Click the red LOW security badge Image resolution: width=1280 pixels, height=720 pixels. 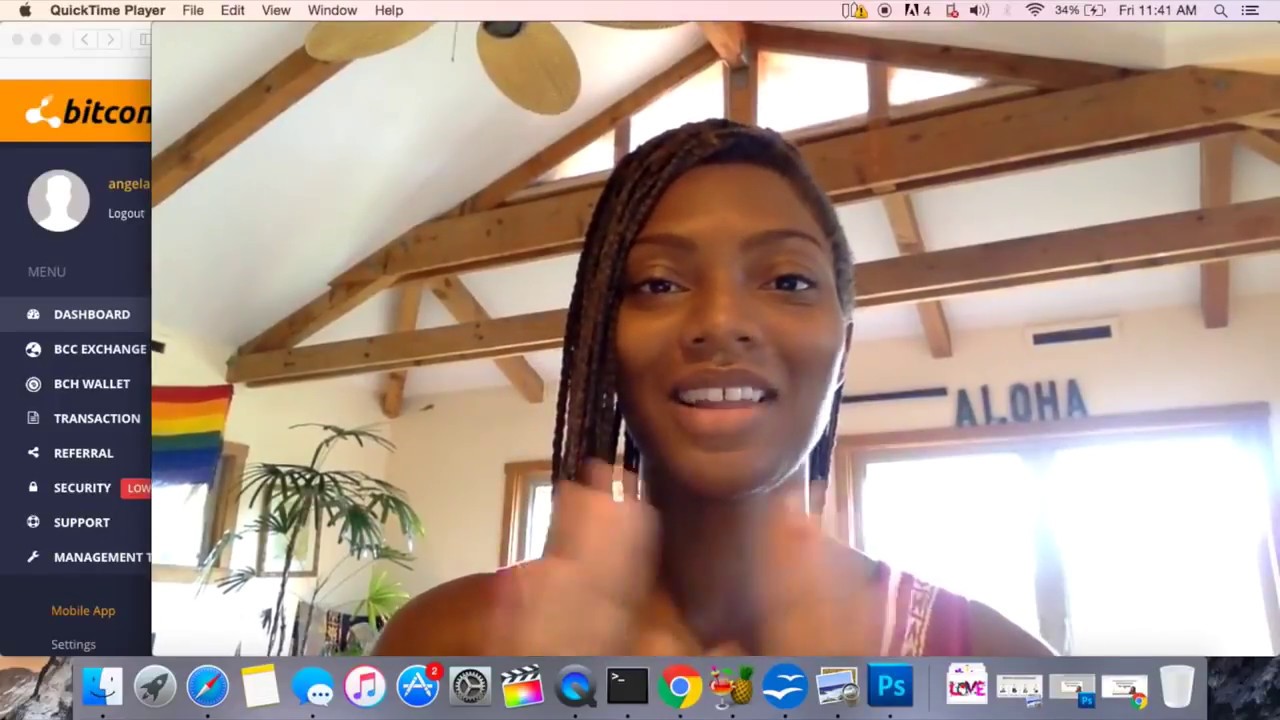pos(136,488)
